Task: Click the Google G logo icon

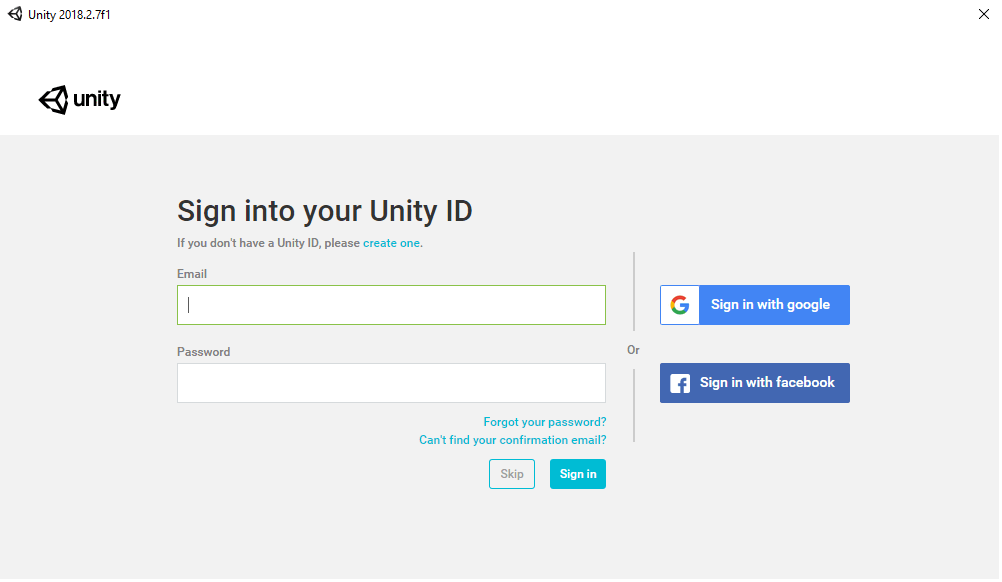Action: [x=681, y=305]
